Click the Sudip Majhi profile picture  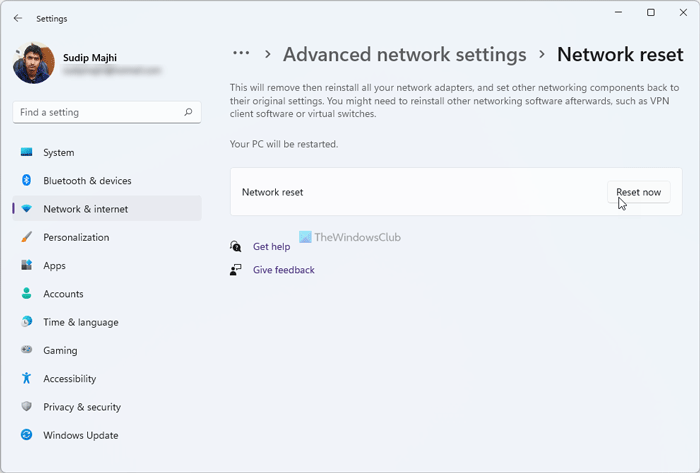pyautogui.click(x=33, y=63)
